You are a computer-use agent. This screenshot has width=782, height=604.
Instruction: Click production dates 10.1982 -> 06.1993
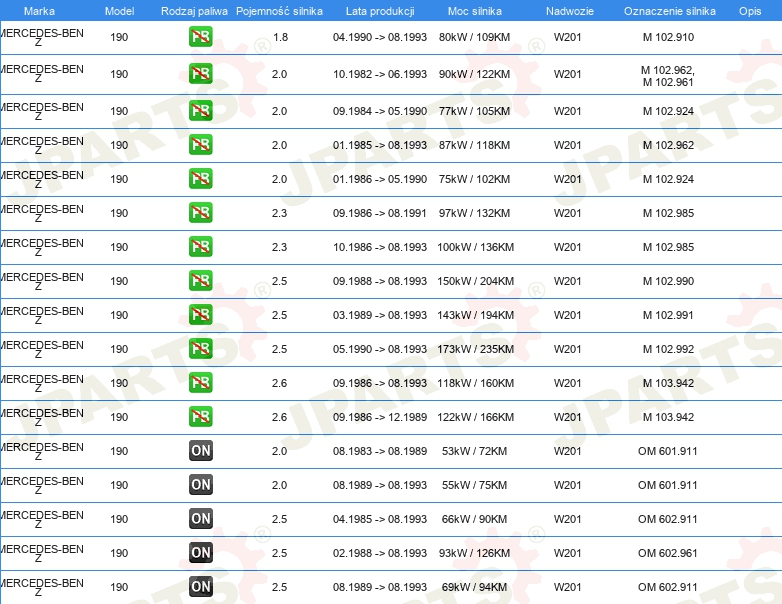coord(380,74)
